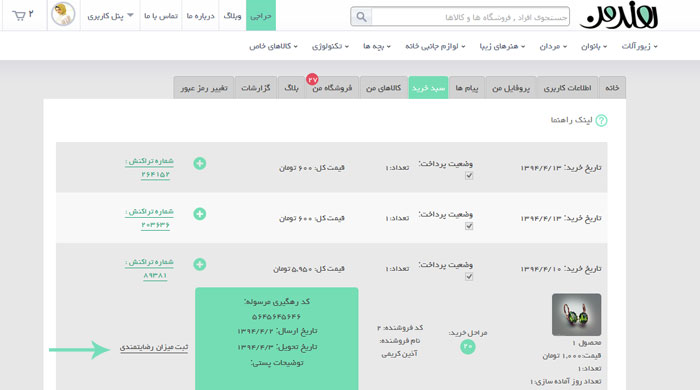
Task: Open the تماس با ما page
Action: [x=161, y=16]
